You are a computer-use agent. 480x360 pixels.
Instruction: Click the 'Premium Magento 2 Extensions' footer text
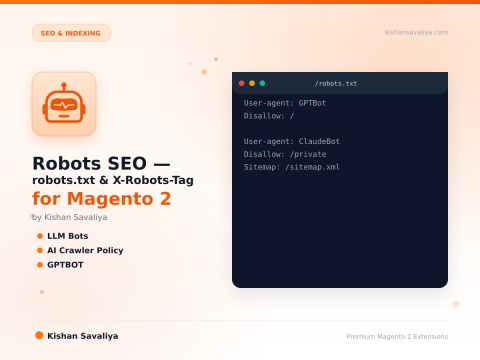tap(397, 337)
